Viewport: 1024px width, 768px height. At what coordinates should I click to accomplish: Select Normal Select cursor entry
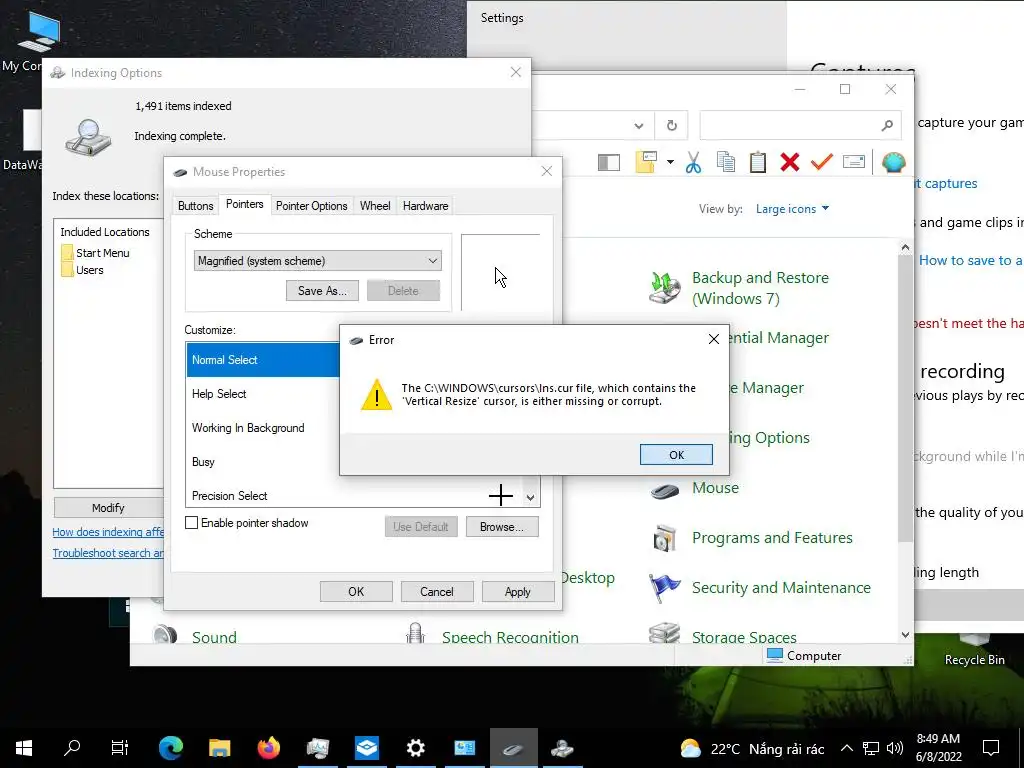(x=263, y=360)
